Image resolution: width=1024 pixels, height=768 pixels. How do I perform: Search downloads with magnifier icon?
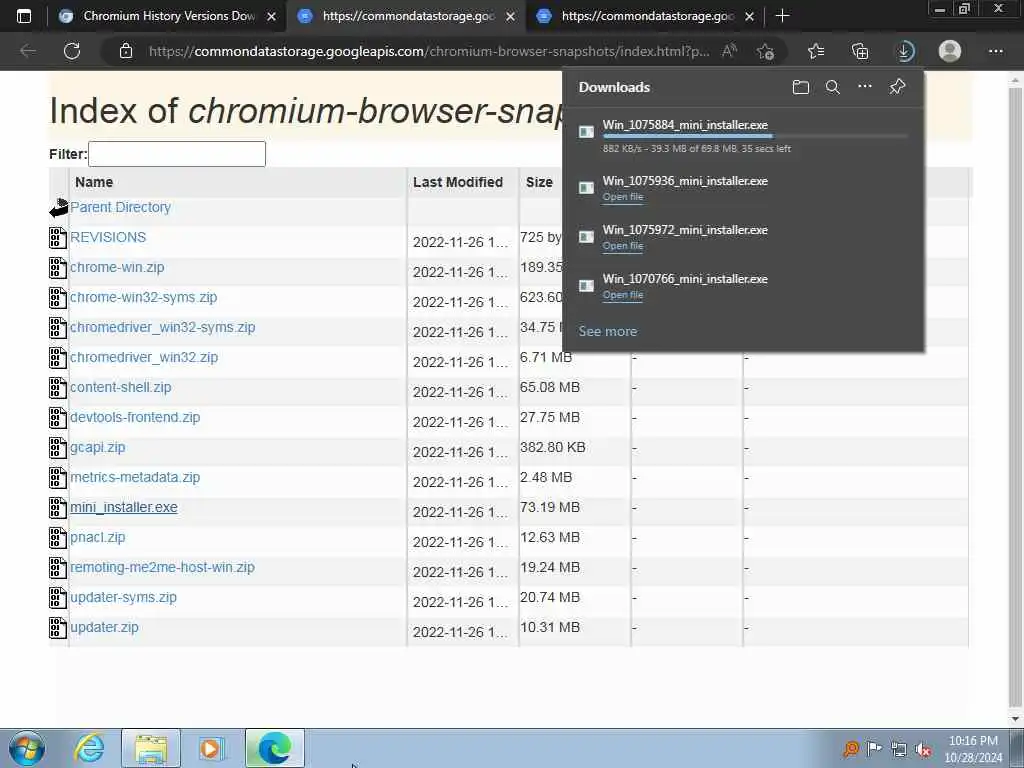833,87
